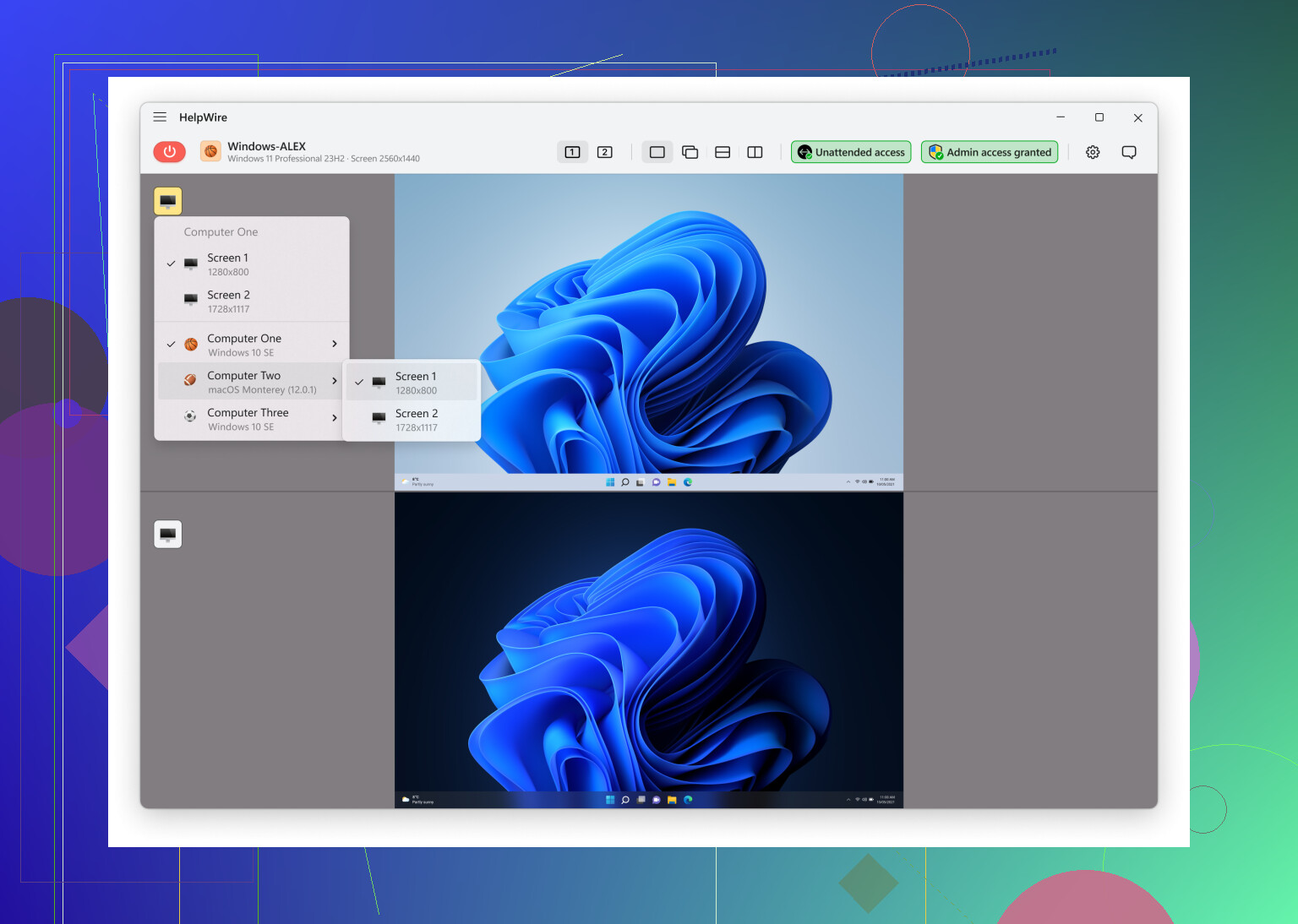Open the settings gear
1298x924 pixels.
point(1093,152)
